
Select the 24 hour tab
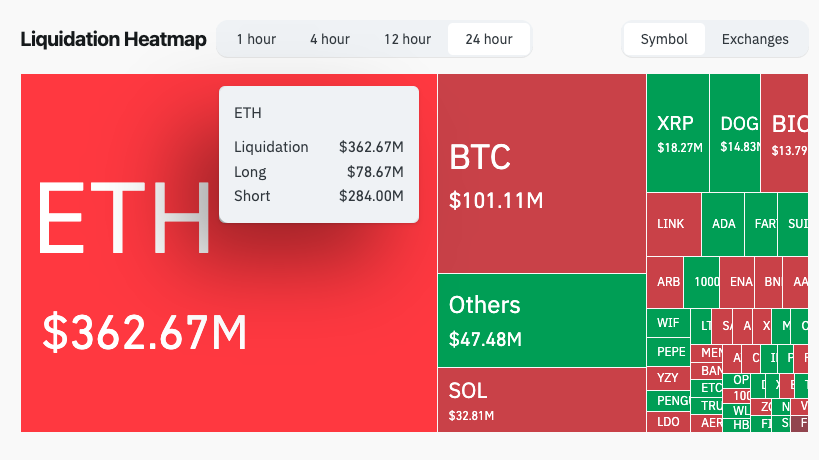(x=489, y=39)
